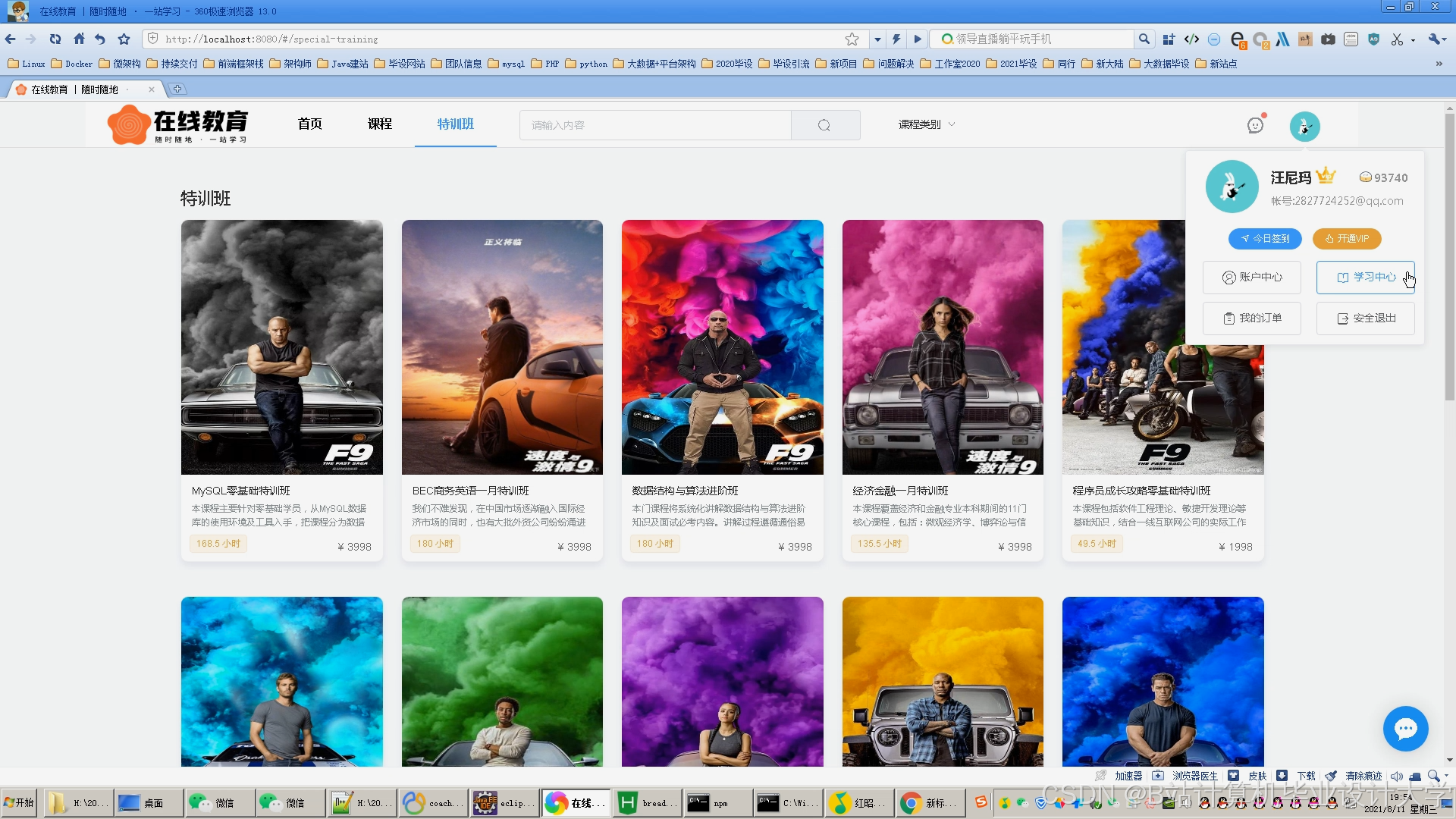Viewport: 1456px width, 819px height.
Task: Open BEC商务英语一月特训班 course thumbnail
Action: click(502, 347)
